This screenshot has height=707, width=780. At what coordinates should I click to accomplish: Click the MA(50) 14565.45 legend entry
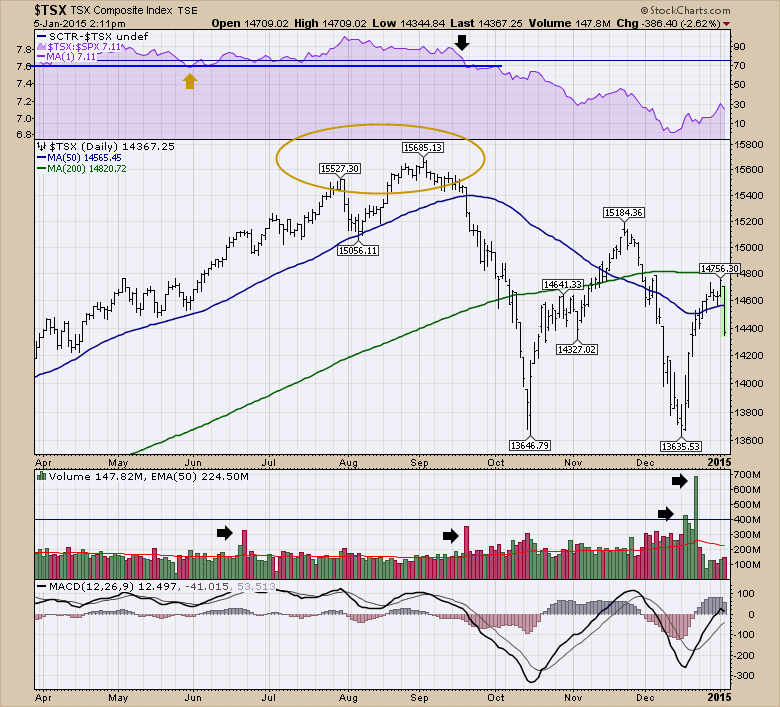coord(80,158)
